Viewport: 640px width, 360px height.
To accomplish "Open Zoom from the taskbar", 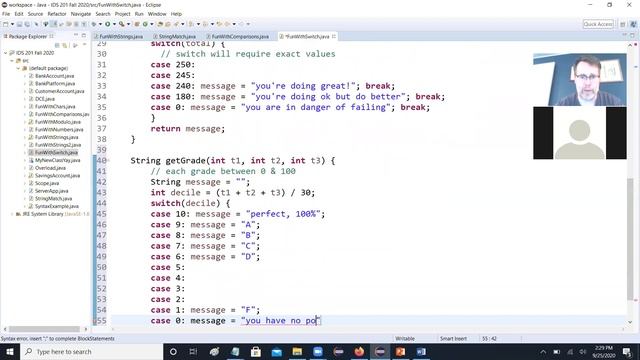I will tap(318, 351).
